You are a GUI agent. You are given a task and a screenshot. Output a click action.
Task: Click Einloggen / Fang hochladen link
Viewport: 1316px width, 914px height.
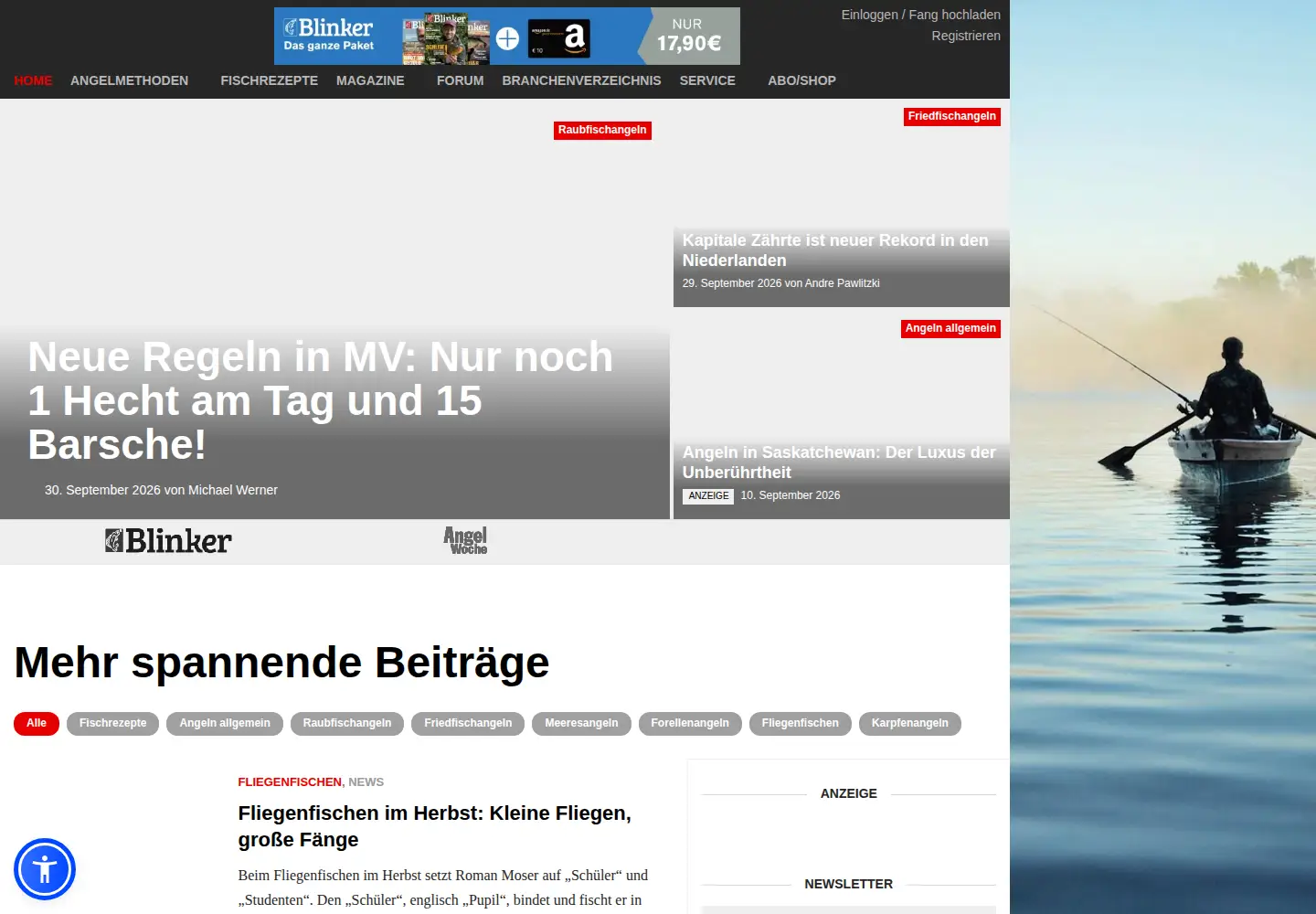pyautogui.click(x=920, y=15)
